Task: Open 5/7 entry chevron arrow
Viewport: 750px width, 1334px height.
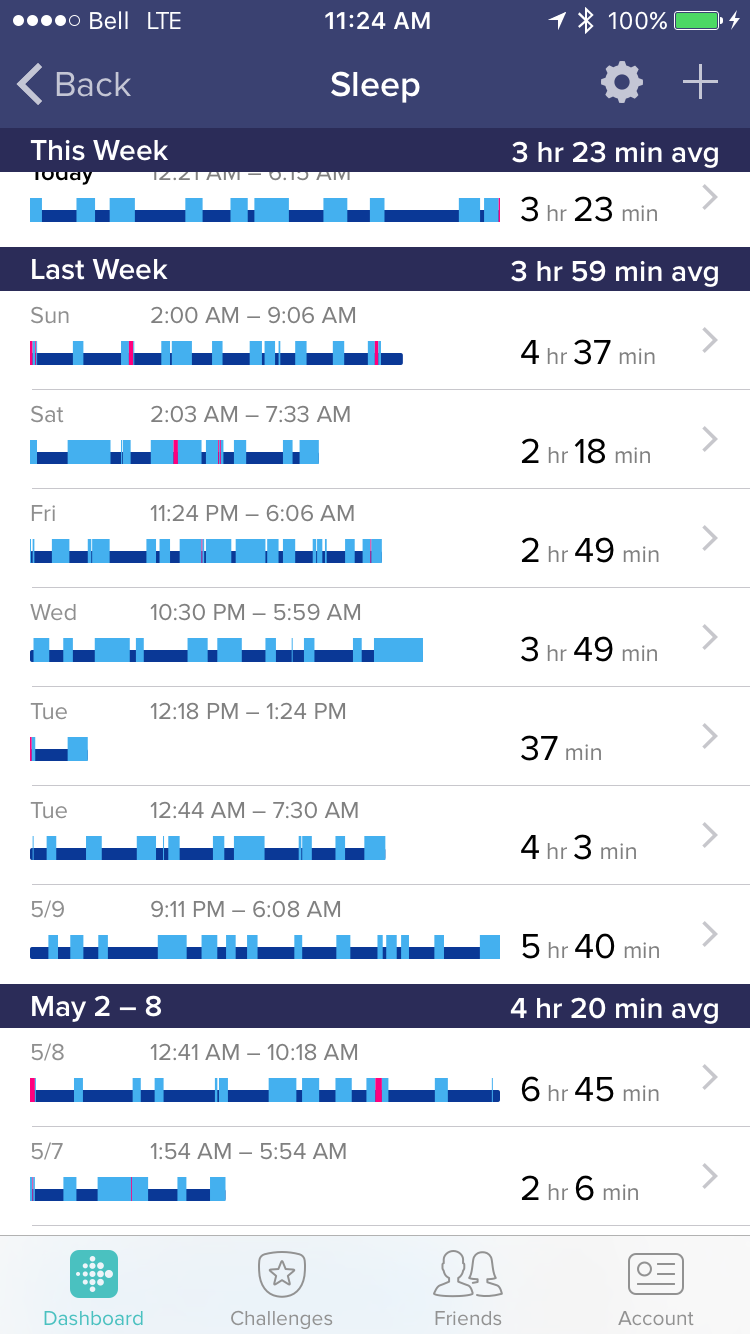Action: point(710,1176)
